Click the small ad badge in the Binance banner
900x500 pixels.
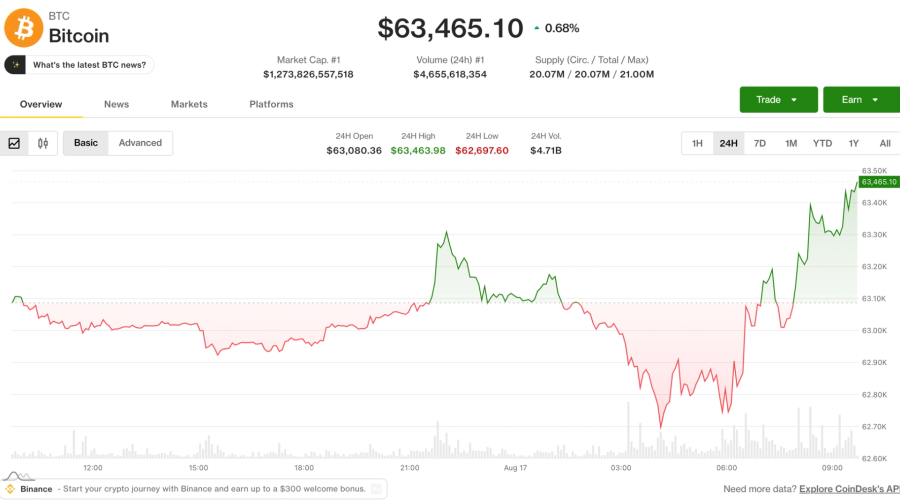[x=377, y=489]
